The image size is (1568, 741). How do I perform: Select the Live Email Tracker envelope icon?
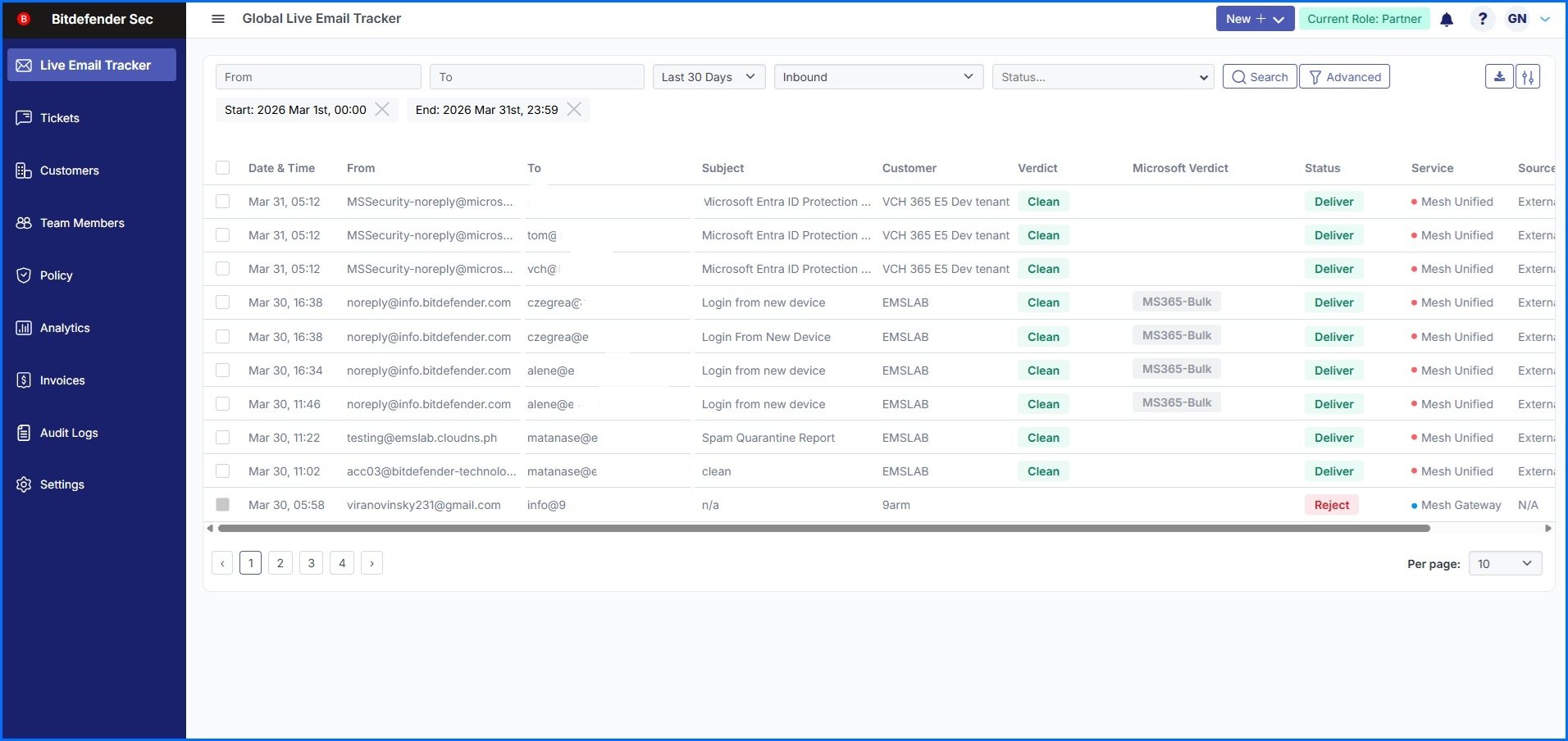22,65
